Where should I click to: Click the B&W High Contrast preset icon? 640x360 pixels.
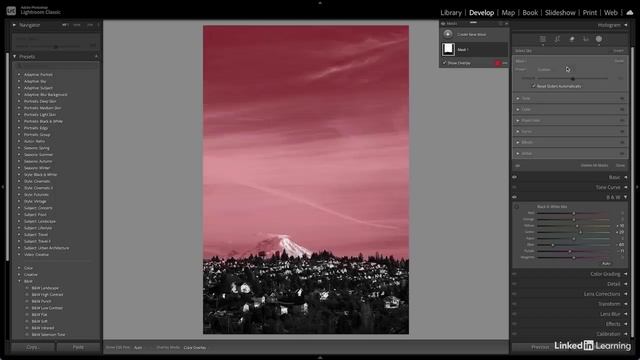point(27,294)
